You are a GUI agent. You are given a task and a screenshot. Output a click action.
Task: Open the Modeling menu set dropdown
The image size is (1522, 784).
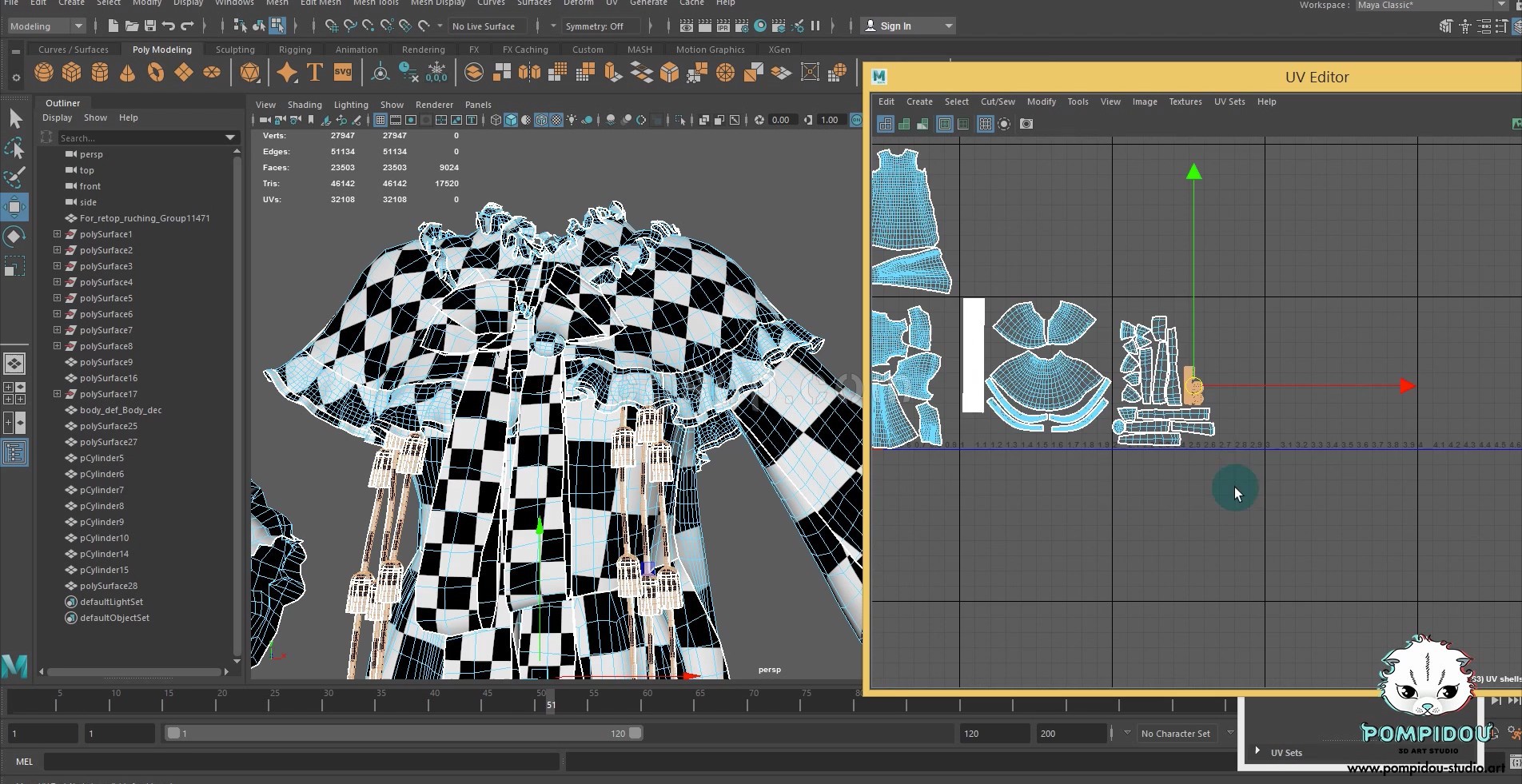point(46,26)
